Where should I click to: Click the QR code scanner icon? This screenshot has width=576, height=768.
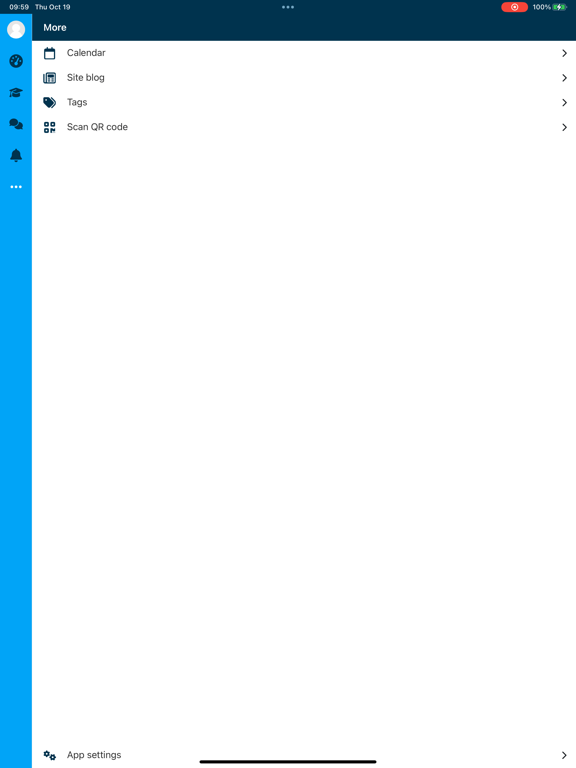pyautogui.click(x=49, y=127)
